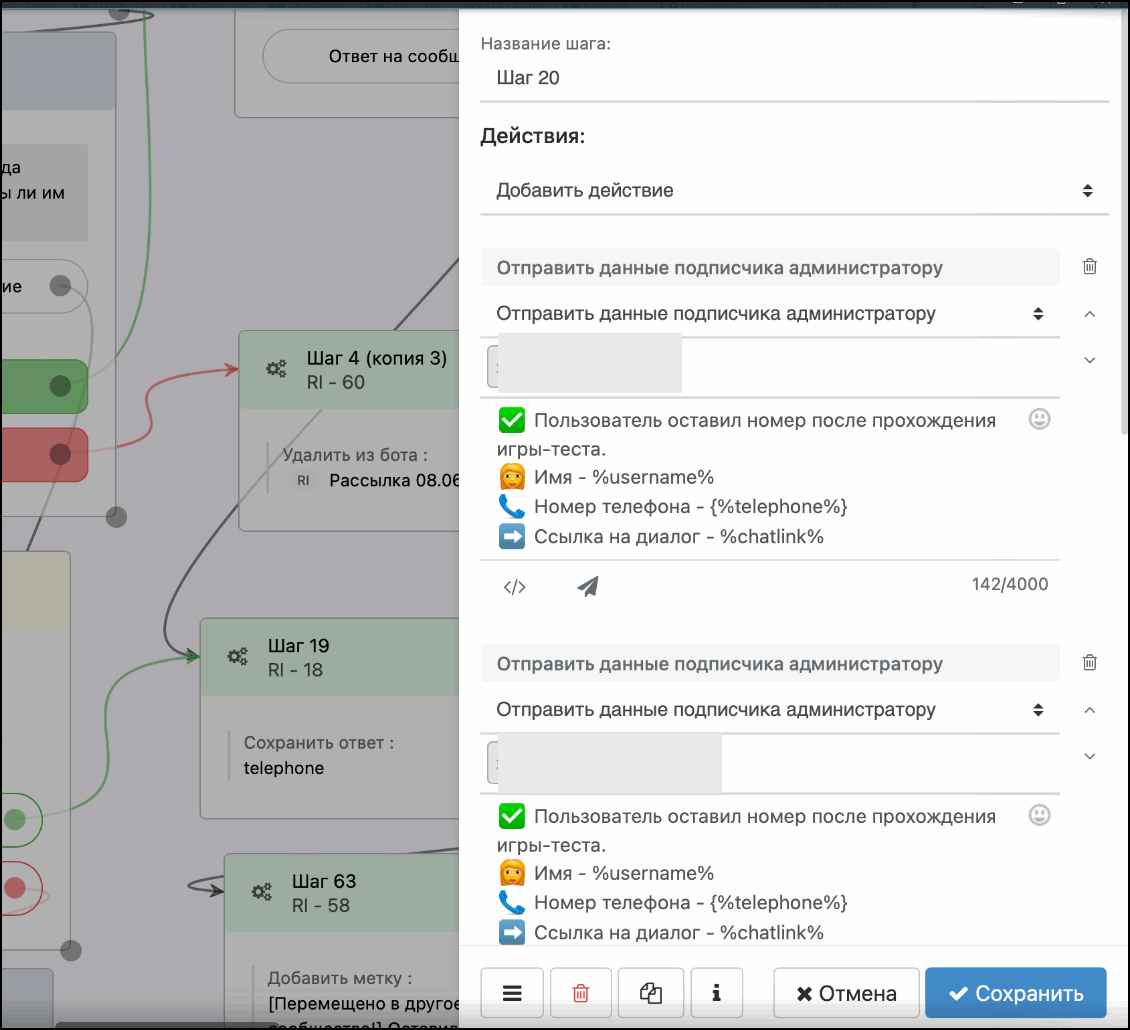Click the 'Отмена' button
The width and height of the screenshot is (1130, 1030).
point(846,993)
